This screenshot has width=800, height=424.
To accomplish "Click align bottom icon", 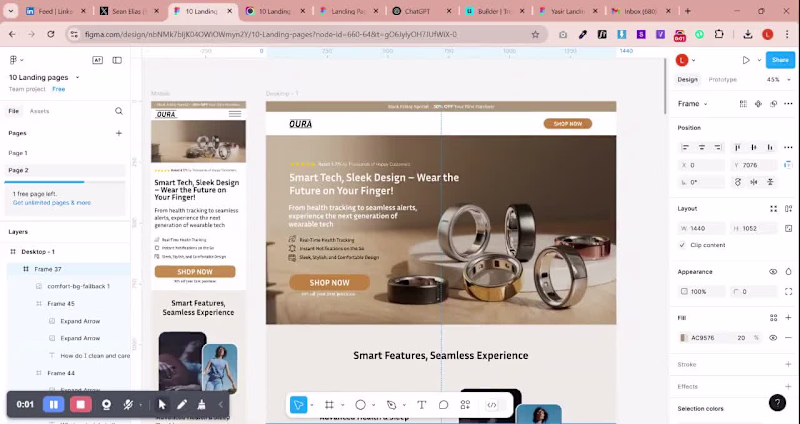I will (770, 147).
